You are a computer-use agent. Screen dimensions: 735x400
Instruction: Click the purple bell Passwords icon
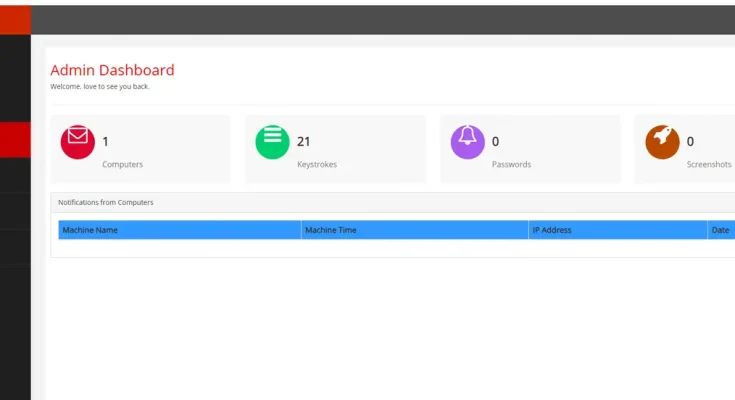click(467, 142)
